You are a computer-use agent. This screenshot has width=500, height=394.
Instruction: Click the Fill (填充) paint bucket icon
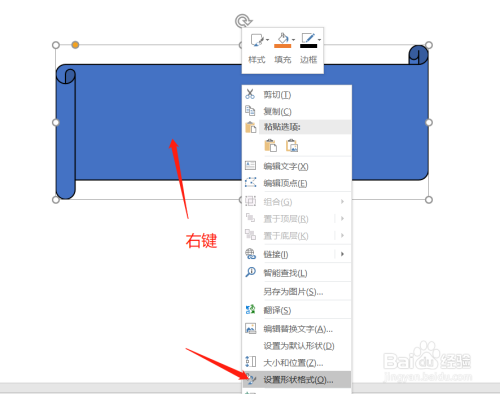283,38
